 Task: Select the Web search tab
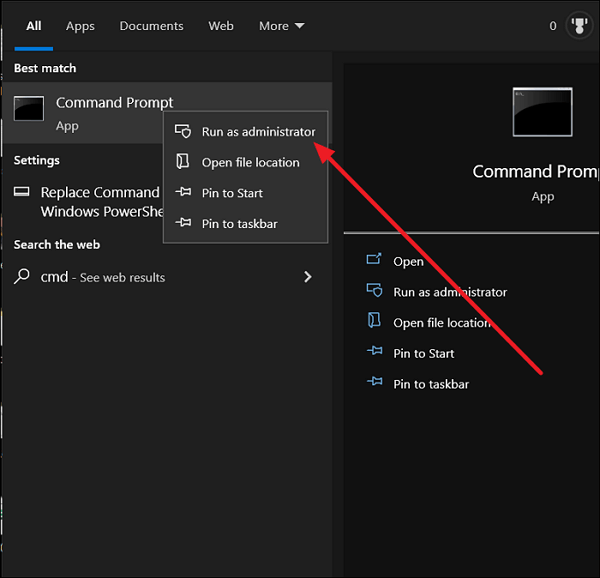coord(221,26)
